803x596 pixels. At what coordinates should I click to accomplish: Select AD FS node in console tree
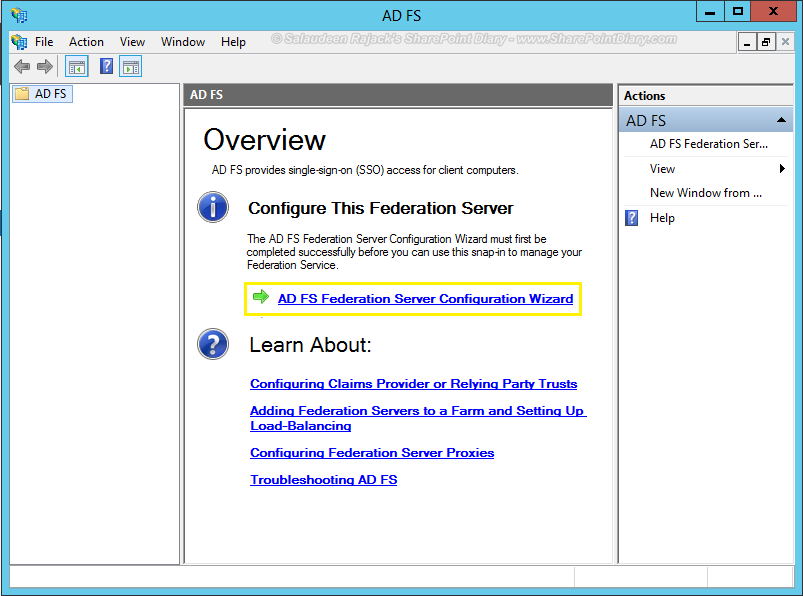point(43,94)
